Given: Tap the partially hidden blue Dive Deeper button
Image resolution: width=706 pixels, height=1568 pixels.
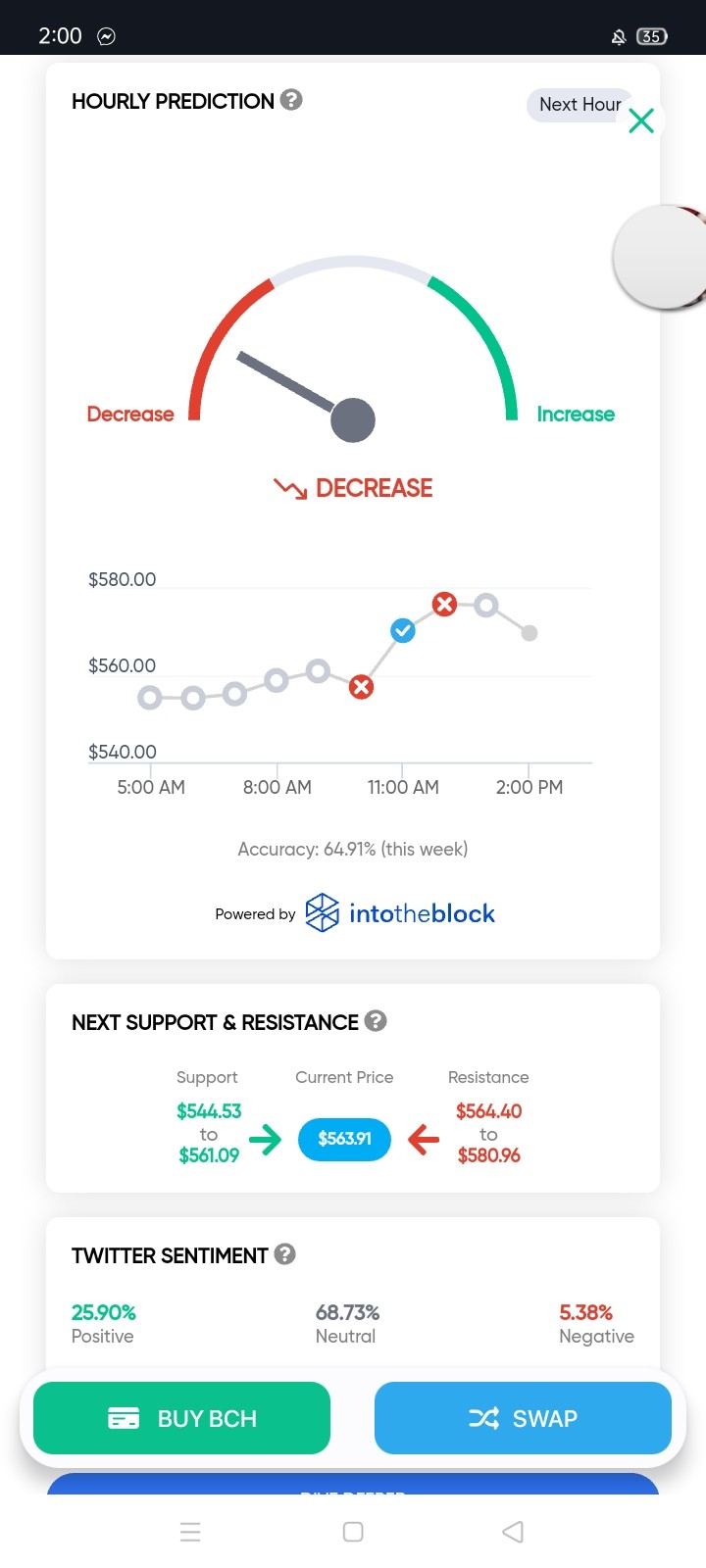Looking at the screenshot, I should [353, 1484].
